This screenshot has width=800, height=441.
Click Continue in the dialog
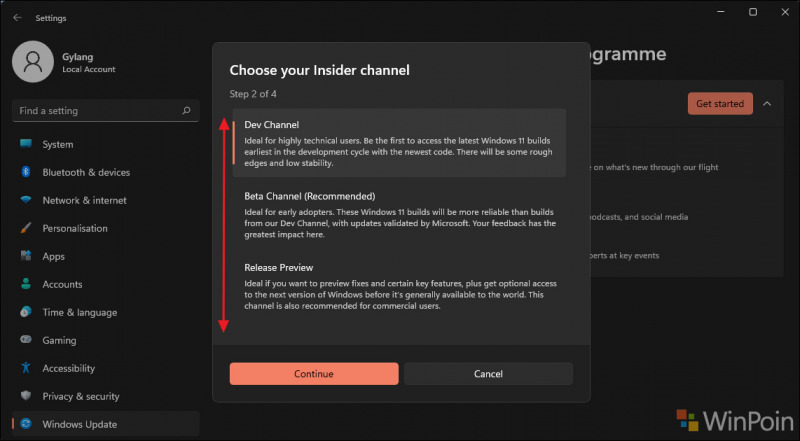click(314, 374)
